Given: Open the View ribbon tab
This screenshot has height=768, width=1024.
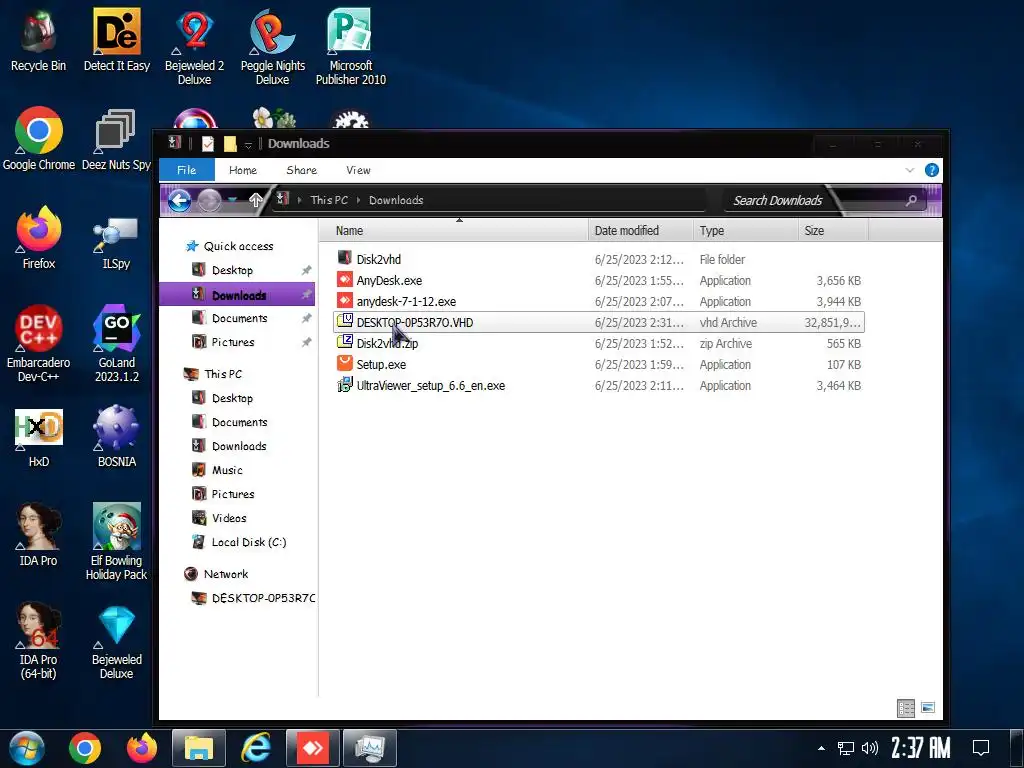Looking at the screenshot, I should pos(358,170).
